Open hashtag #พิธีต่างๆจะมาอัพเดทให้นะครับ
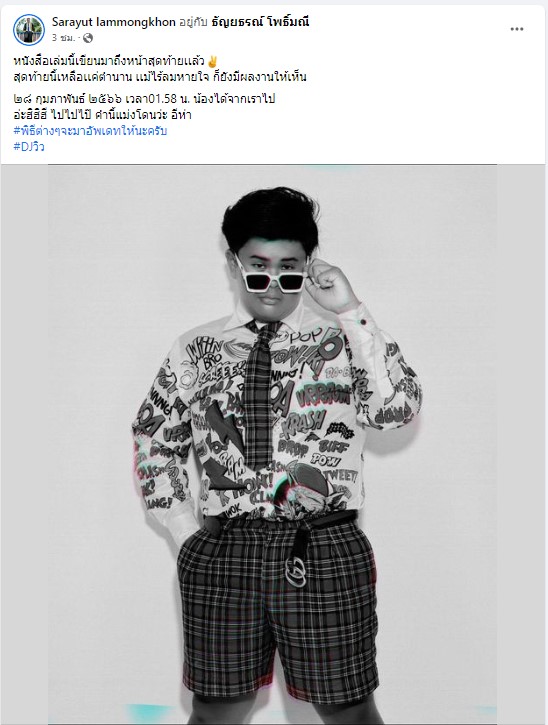The width and height of the screenshot is (548, 725). 90,131
